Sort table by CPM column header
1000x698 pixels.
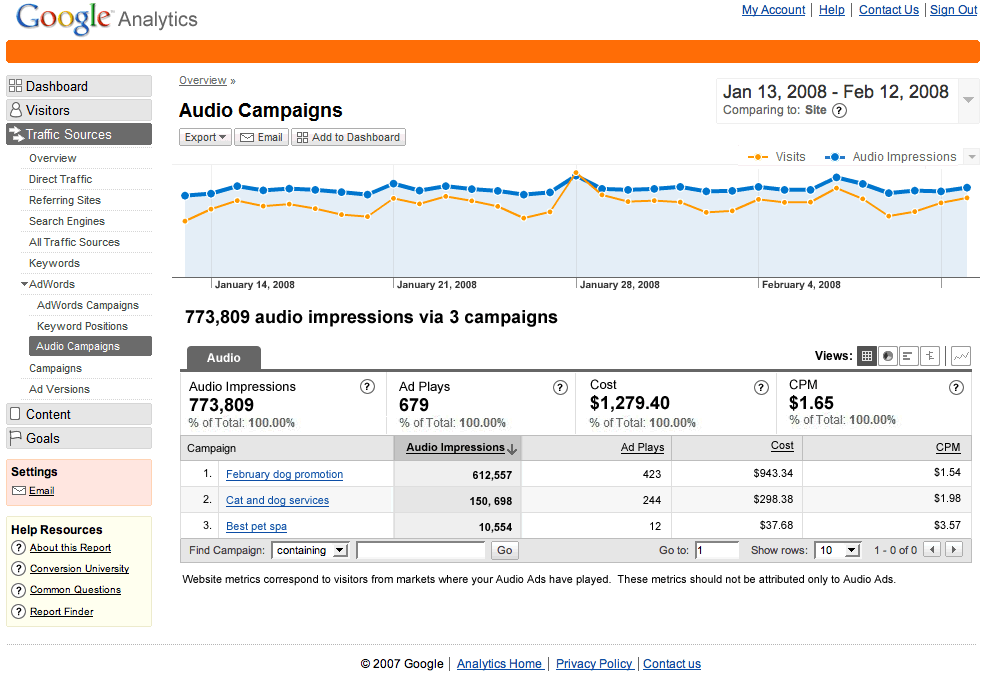pyautogui.click(x=948, y=447)
